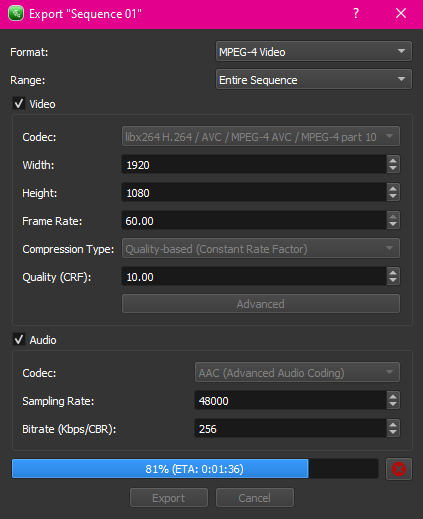Increase Sampling Rate with the up arrow
The image size is (423, 519).
(393, 396)
